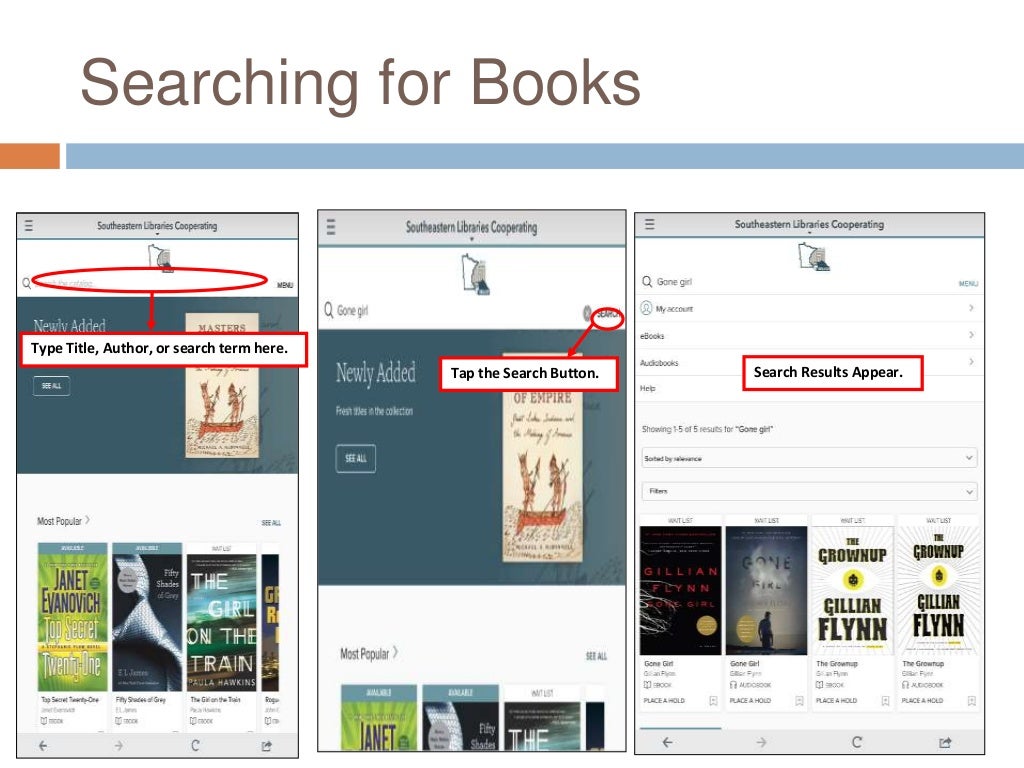
Task: Bookmark the Gone Girl audiobook result
Action: (799, 701)
